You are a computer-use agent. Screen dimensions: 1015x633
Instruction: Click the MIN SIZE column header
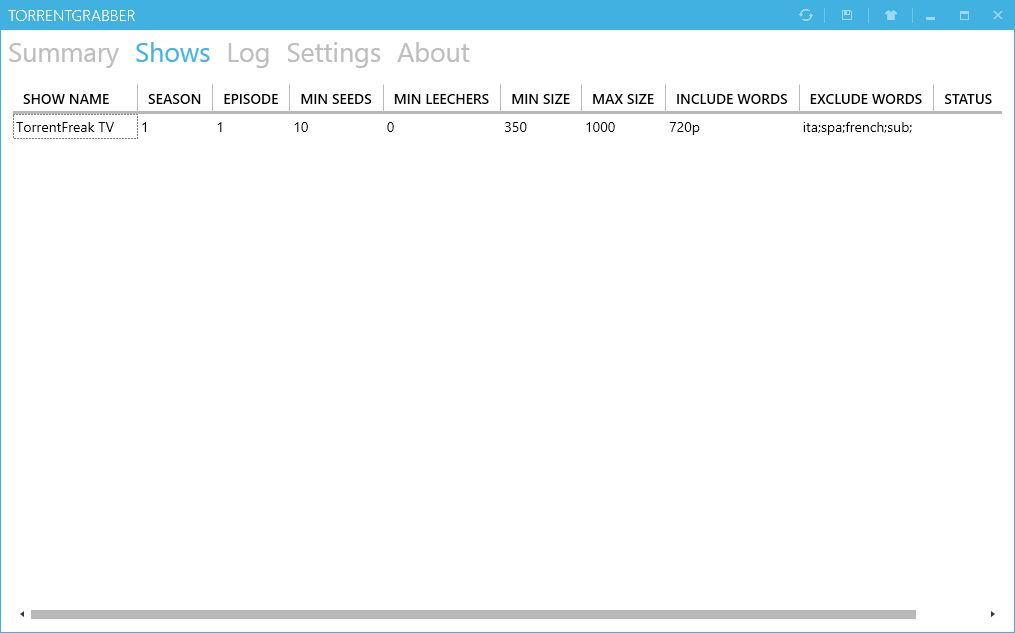click(x=541, y=98)
